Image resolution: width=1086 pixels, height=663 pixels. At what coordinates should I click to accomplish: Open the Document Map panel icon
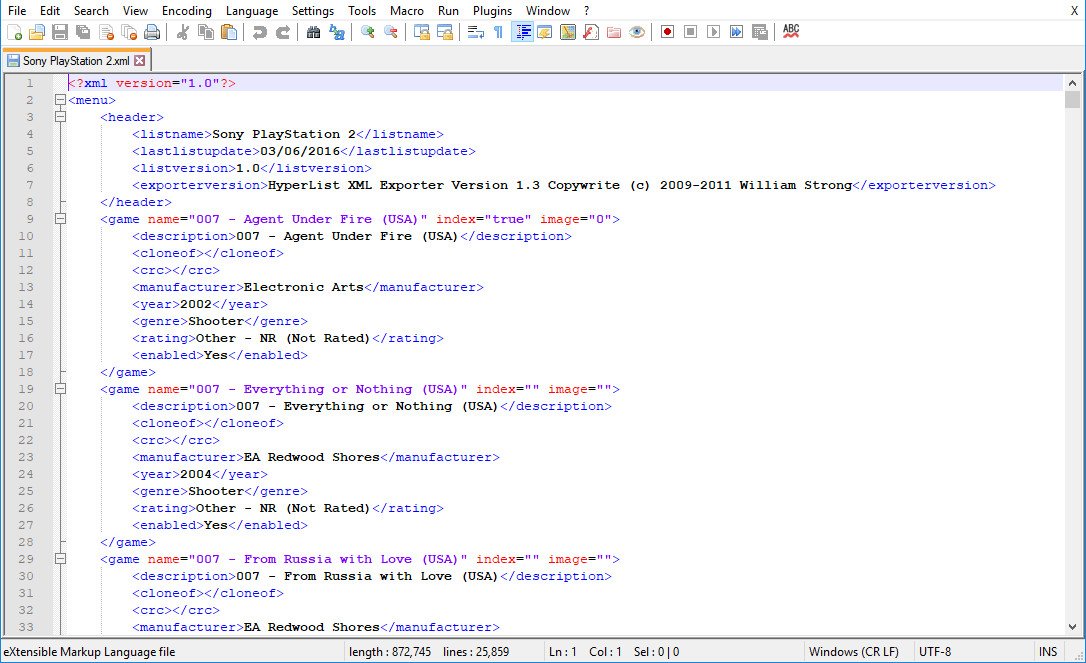(x=568, y=32)
